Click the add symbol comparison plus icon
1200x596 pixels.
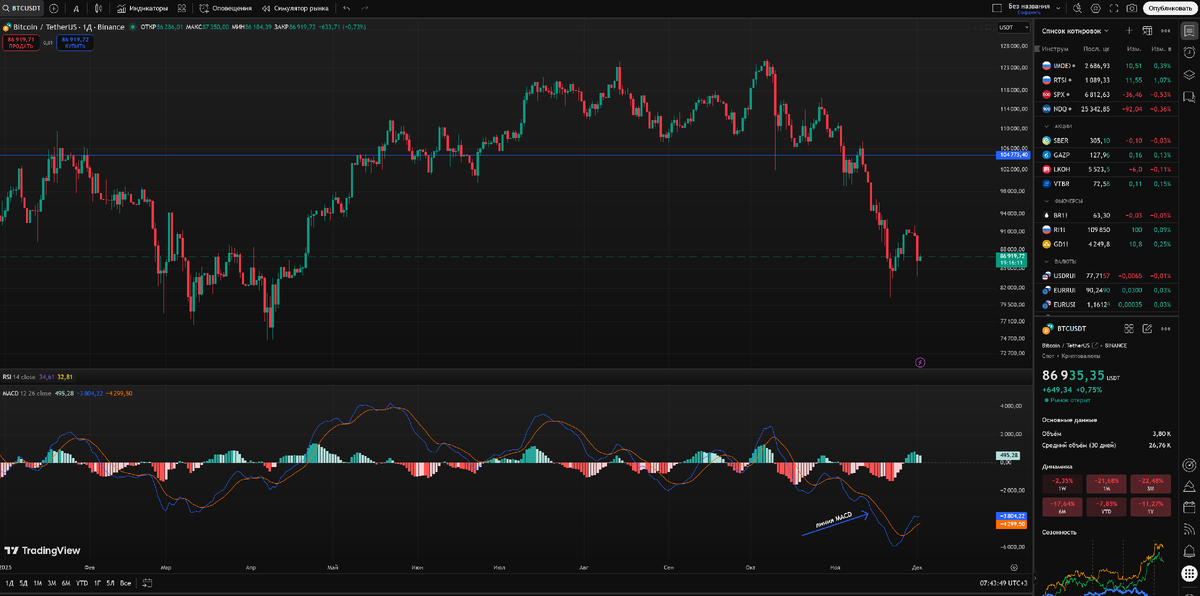tap(54, 8)
